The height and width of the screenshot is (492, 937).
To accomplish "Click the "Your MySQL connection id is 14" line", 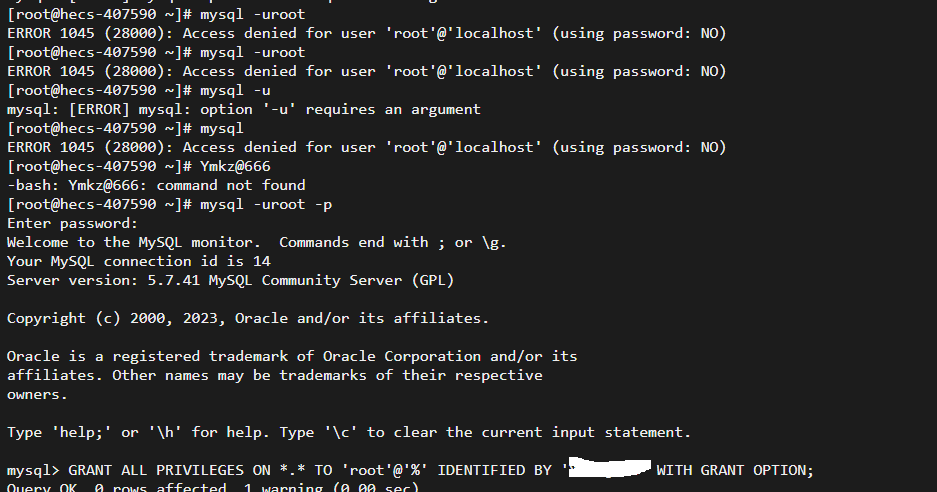I will (x=139, y=261).
